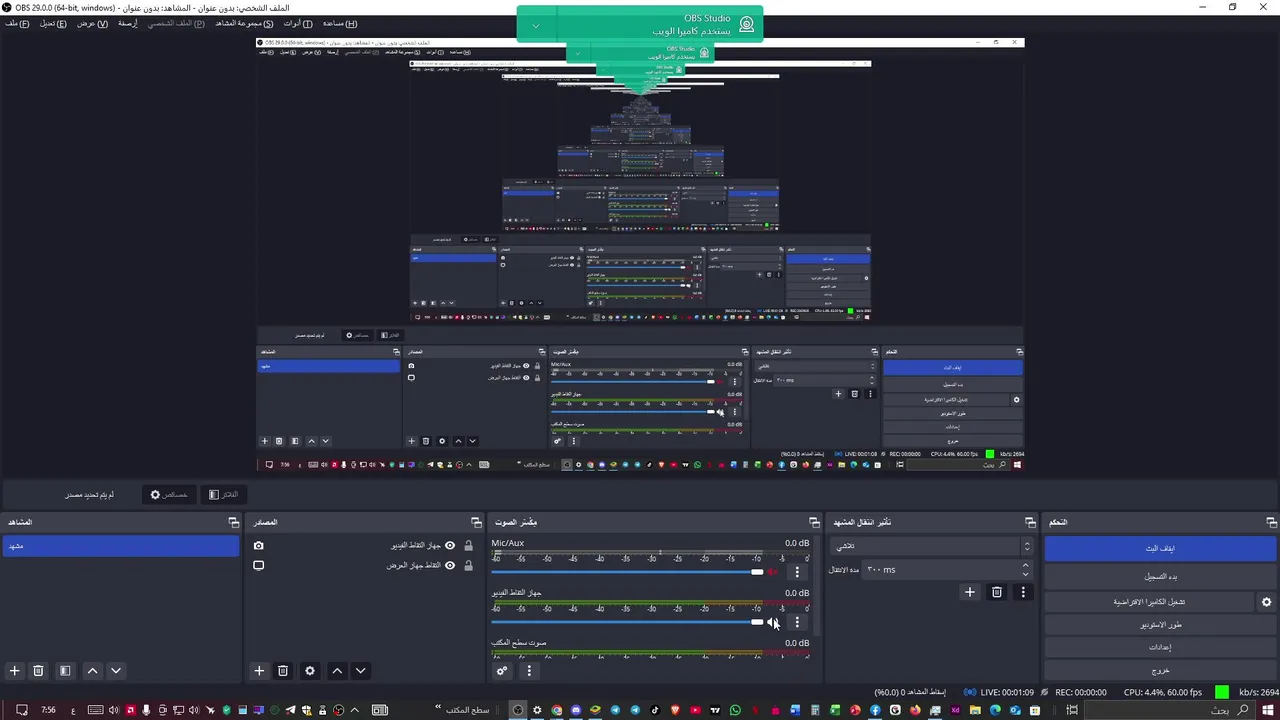Image resolution: width=1280 pixels, height=720 pixels.
Task: Remove scene transition trash icon
Action: [x=997, y=592]
